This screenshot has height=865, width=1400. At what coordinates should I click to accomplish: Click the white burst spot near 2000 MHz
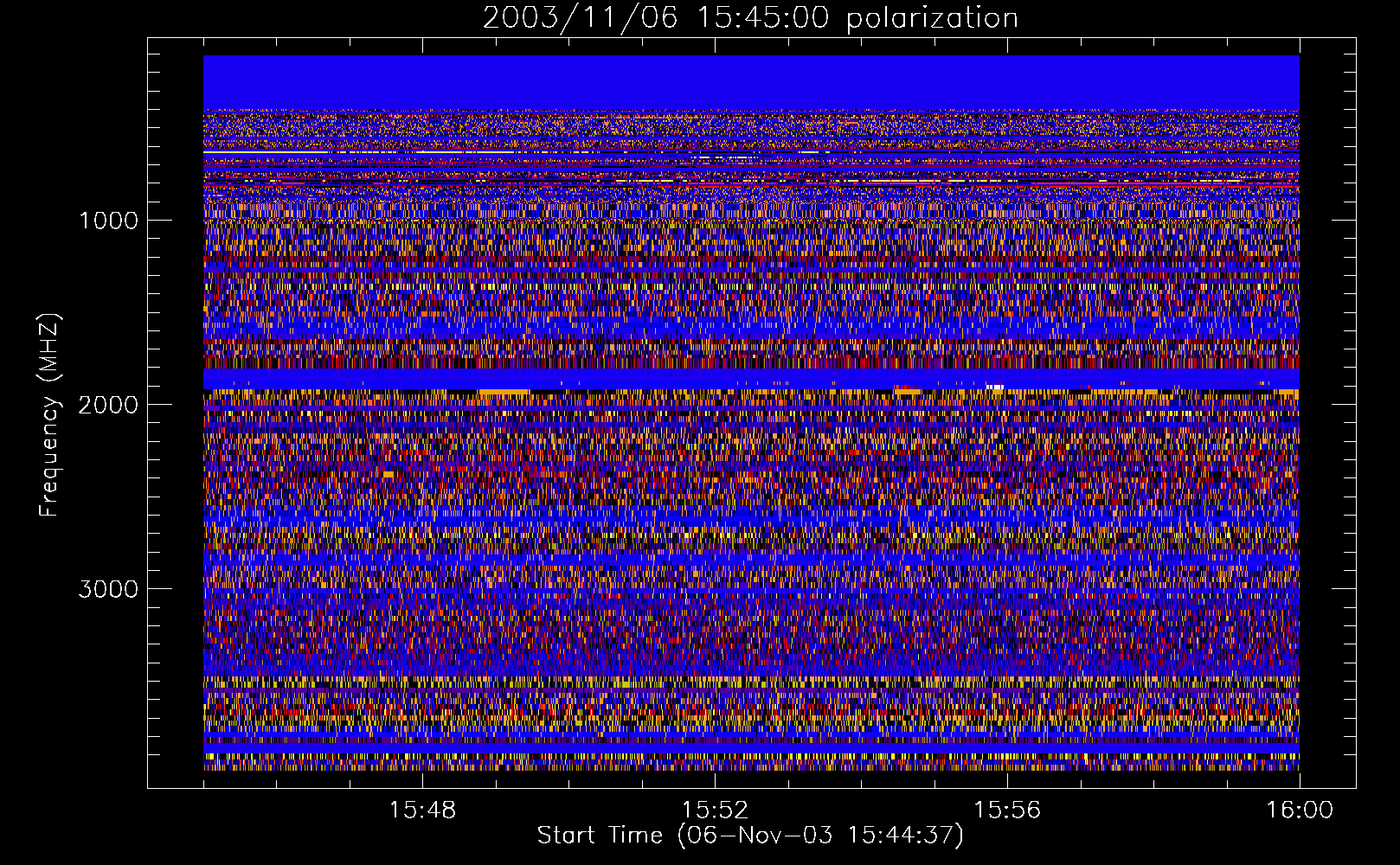click(x=995, y=387)
